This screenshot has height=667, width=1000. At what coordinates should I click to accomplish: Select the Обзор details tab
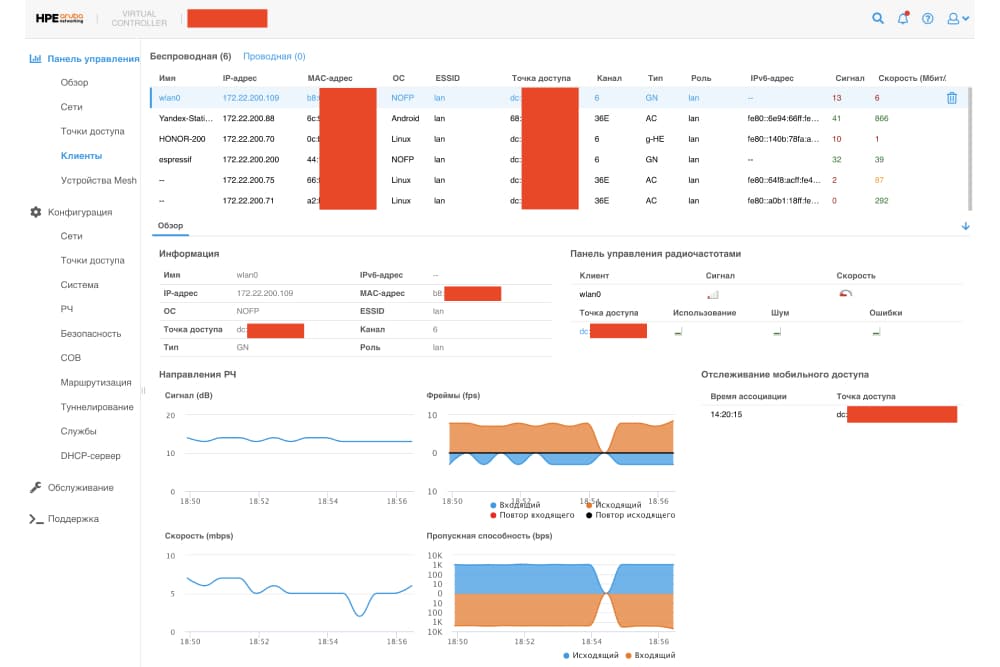pos(170,226)
